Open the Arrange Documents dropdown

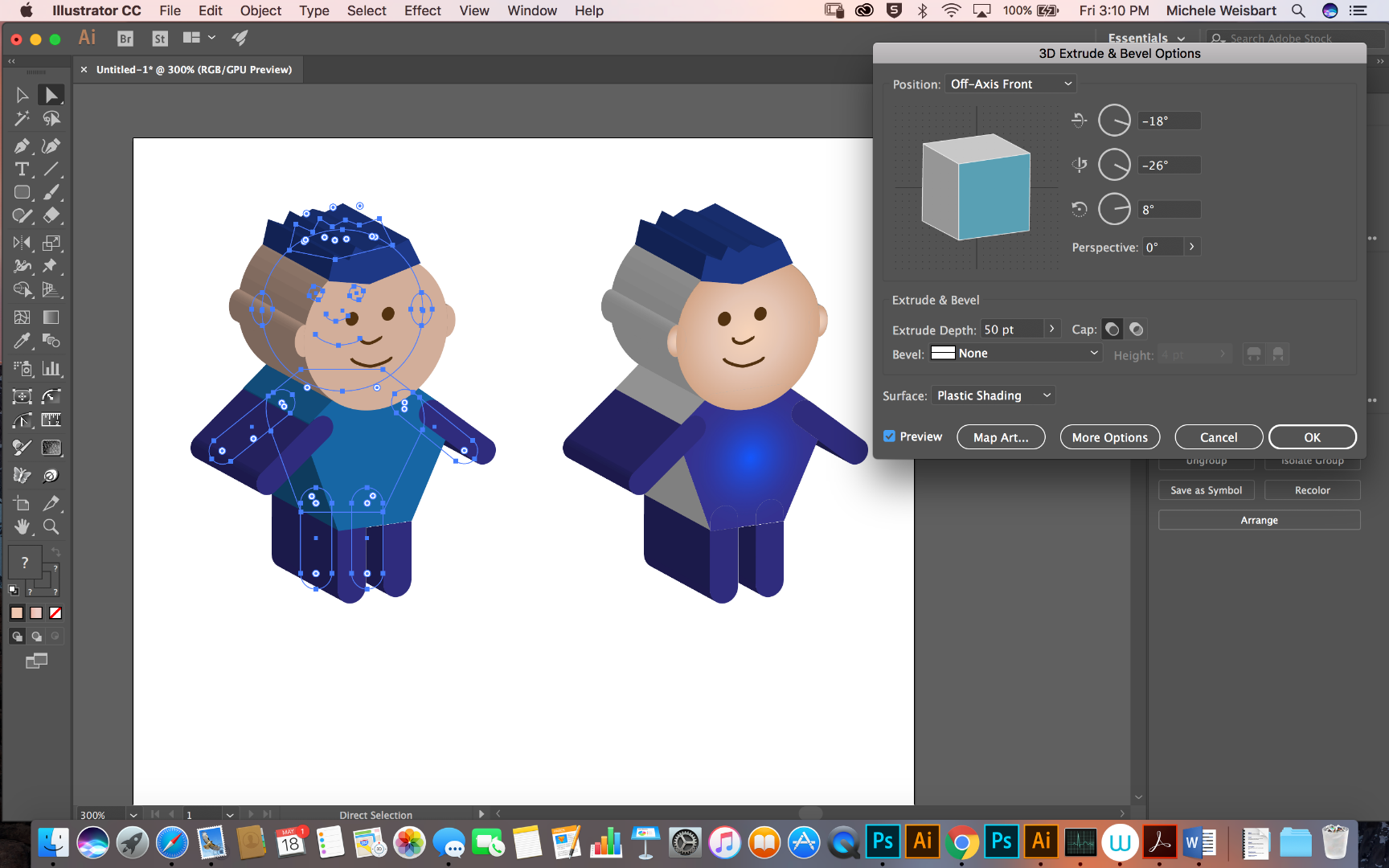pos(199,38)
